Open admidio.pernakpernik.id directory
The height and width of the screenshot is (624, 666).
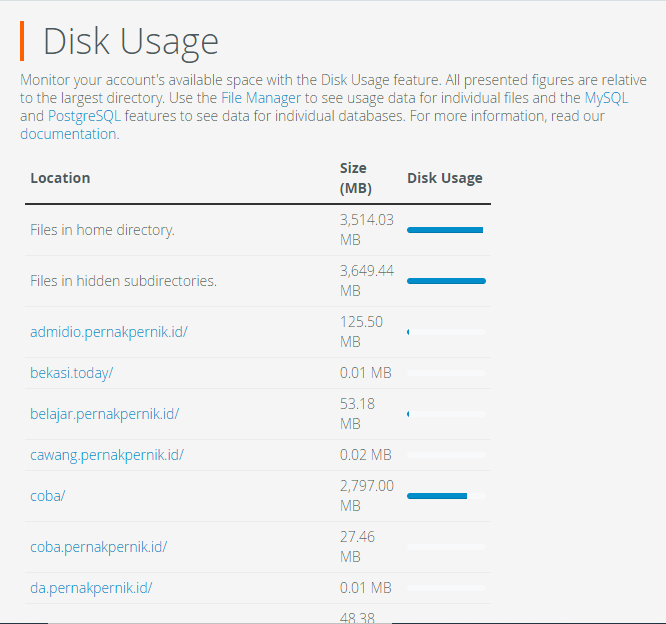pos(109,332)
